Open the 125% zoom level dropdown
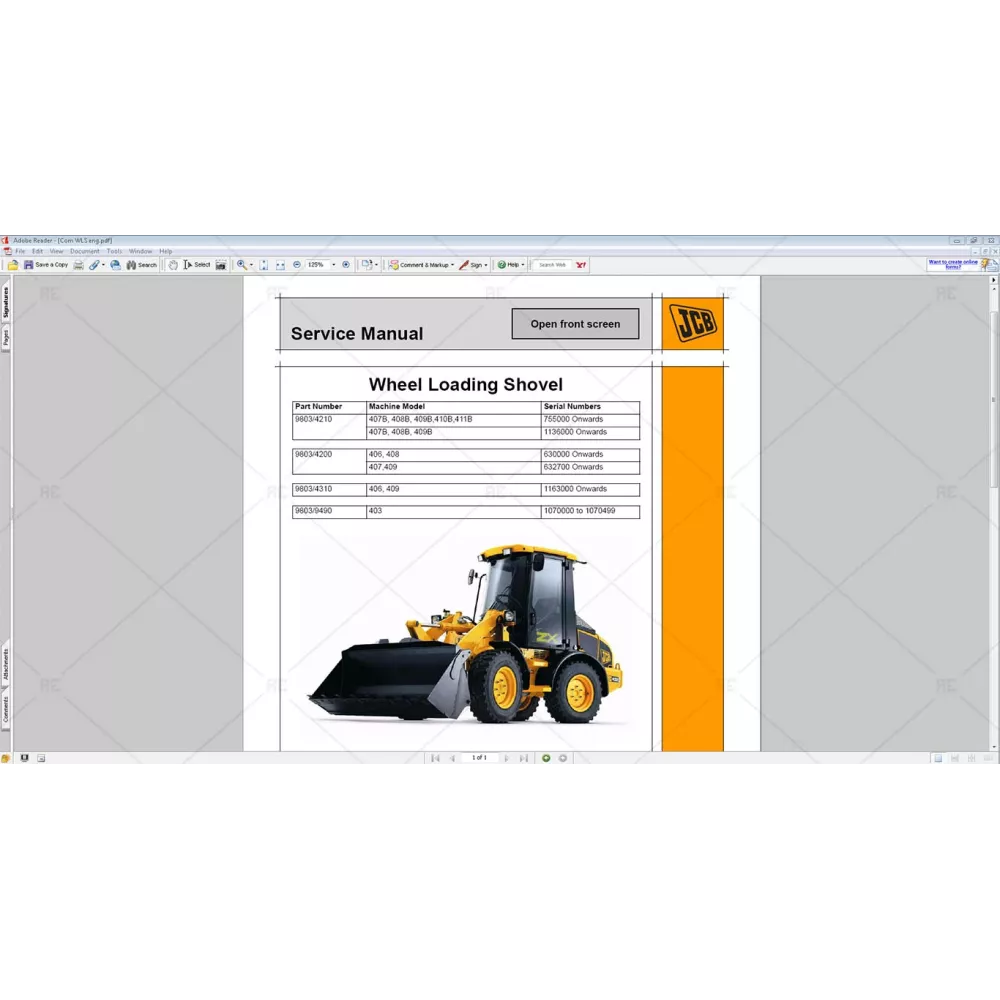This screenshot has height=1000, width=1000. 333,265
